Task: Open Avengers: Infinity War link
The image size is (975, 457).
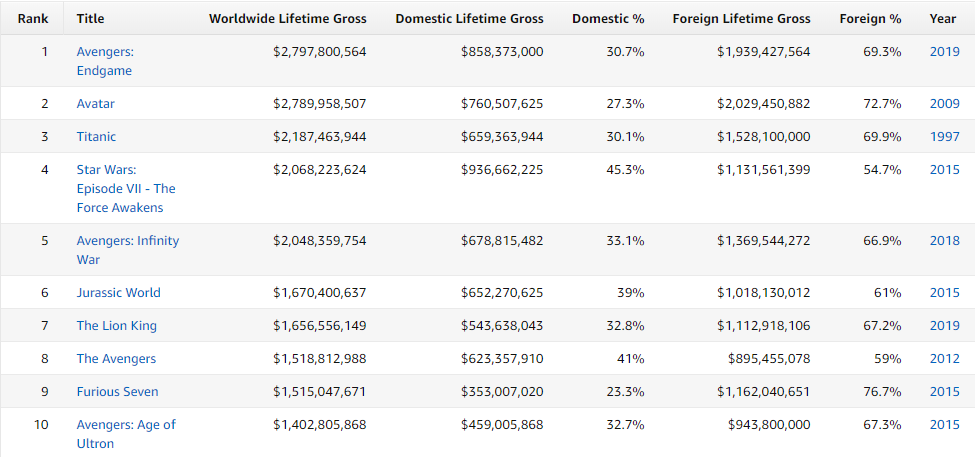Action: (127, 250)
